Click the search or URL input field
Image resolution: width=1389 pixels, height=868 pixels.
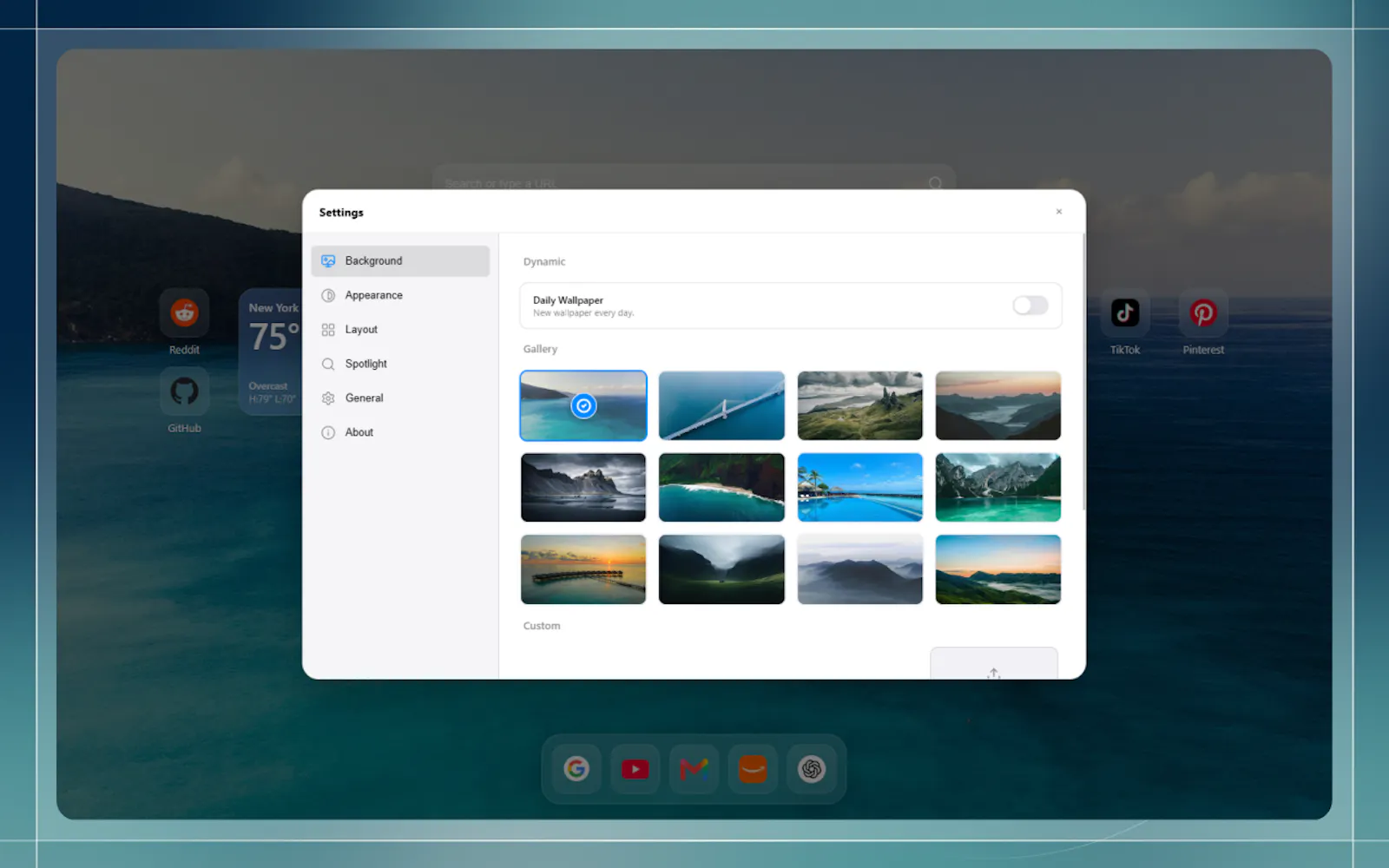click(x=694, y=178)
